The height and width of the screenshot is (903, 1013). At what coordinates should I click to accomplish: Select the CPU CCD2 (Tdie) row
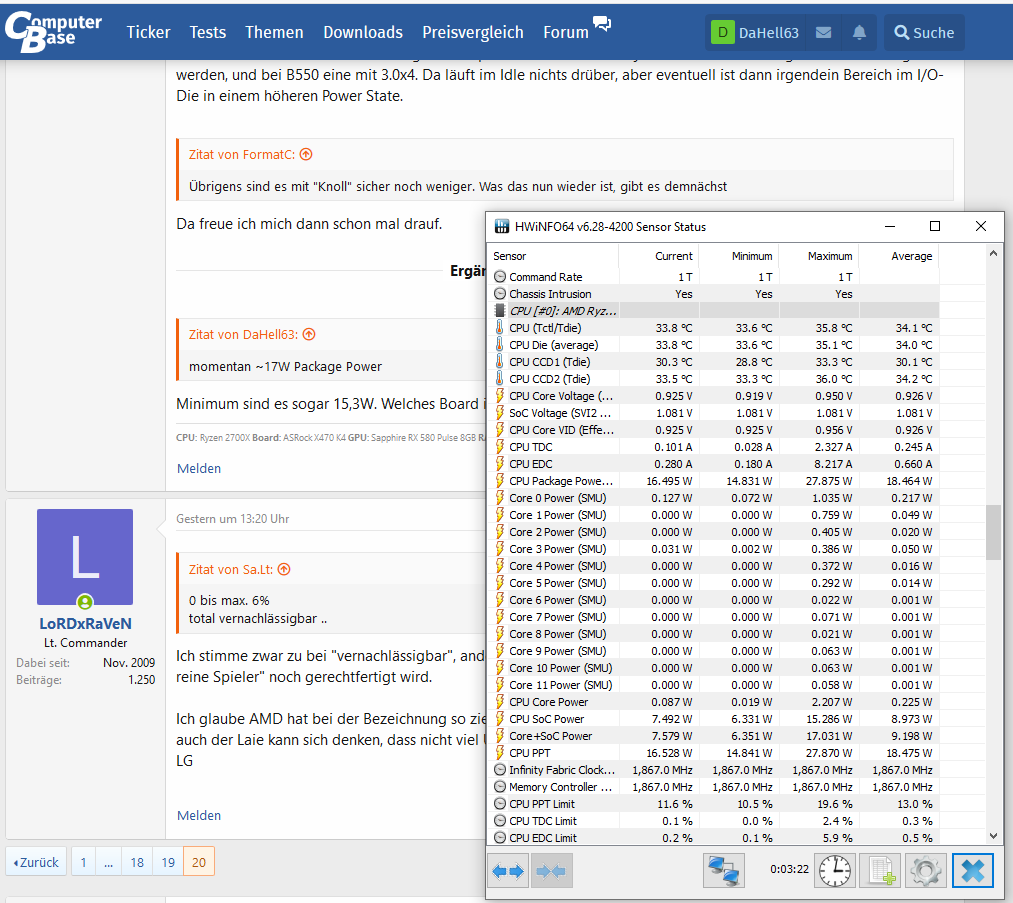click(713, 379)
